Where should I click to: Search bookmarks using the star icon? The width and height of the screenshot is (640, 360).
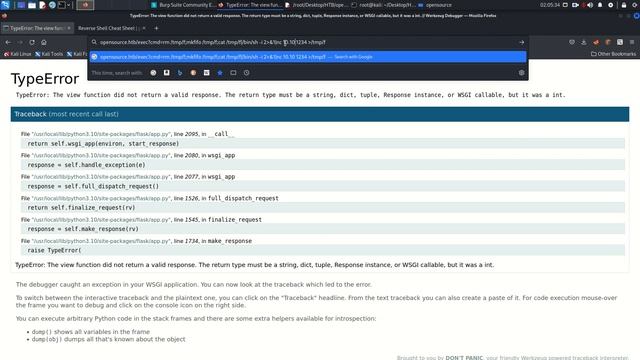point(220,73)
